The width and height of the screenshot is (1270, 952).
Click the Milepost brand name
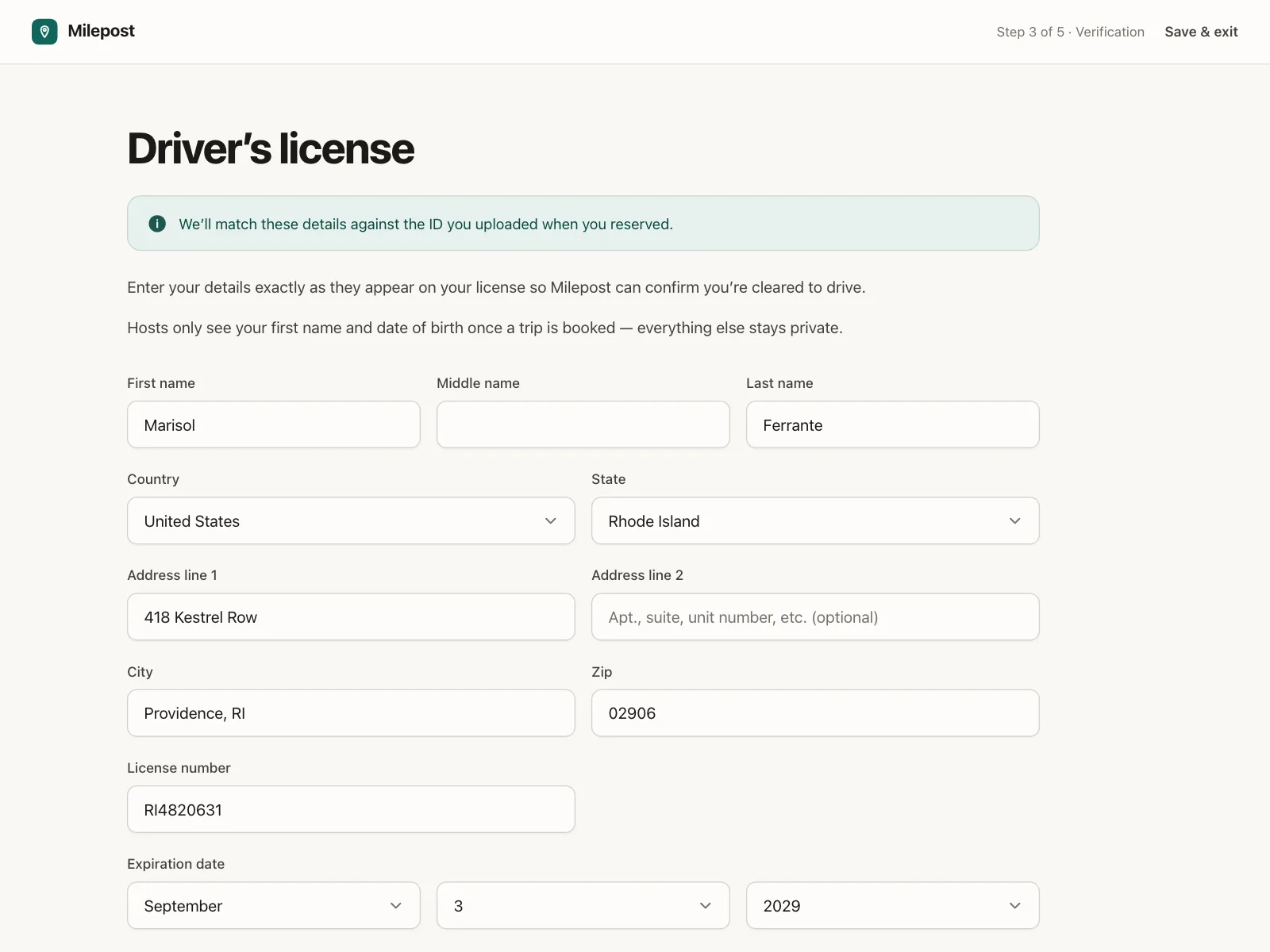click(101, 31)
